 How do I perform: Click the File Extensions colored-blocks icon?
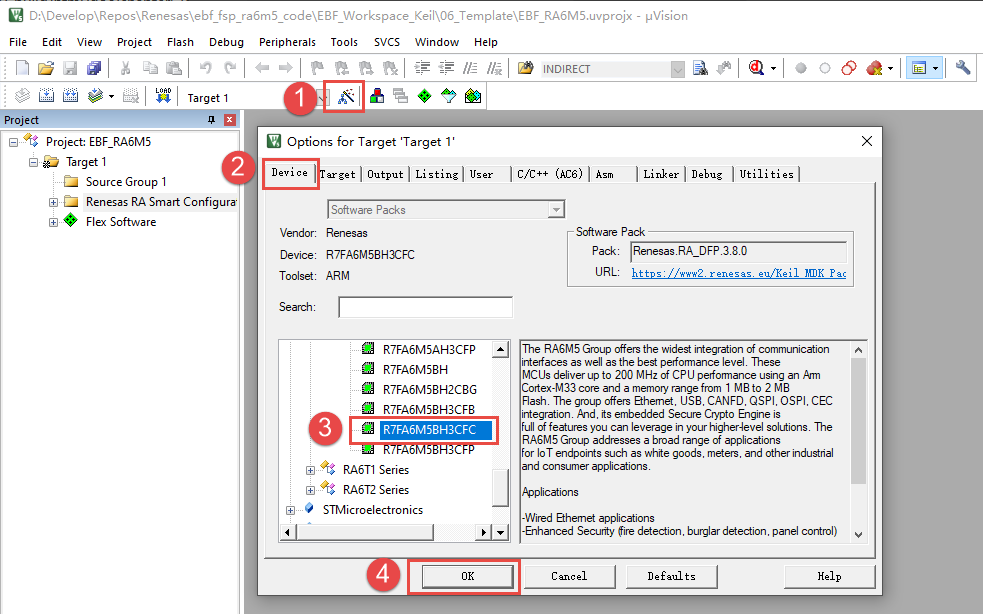click(377, 96)
